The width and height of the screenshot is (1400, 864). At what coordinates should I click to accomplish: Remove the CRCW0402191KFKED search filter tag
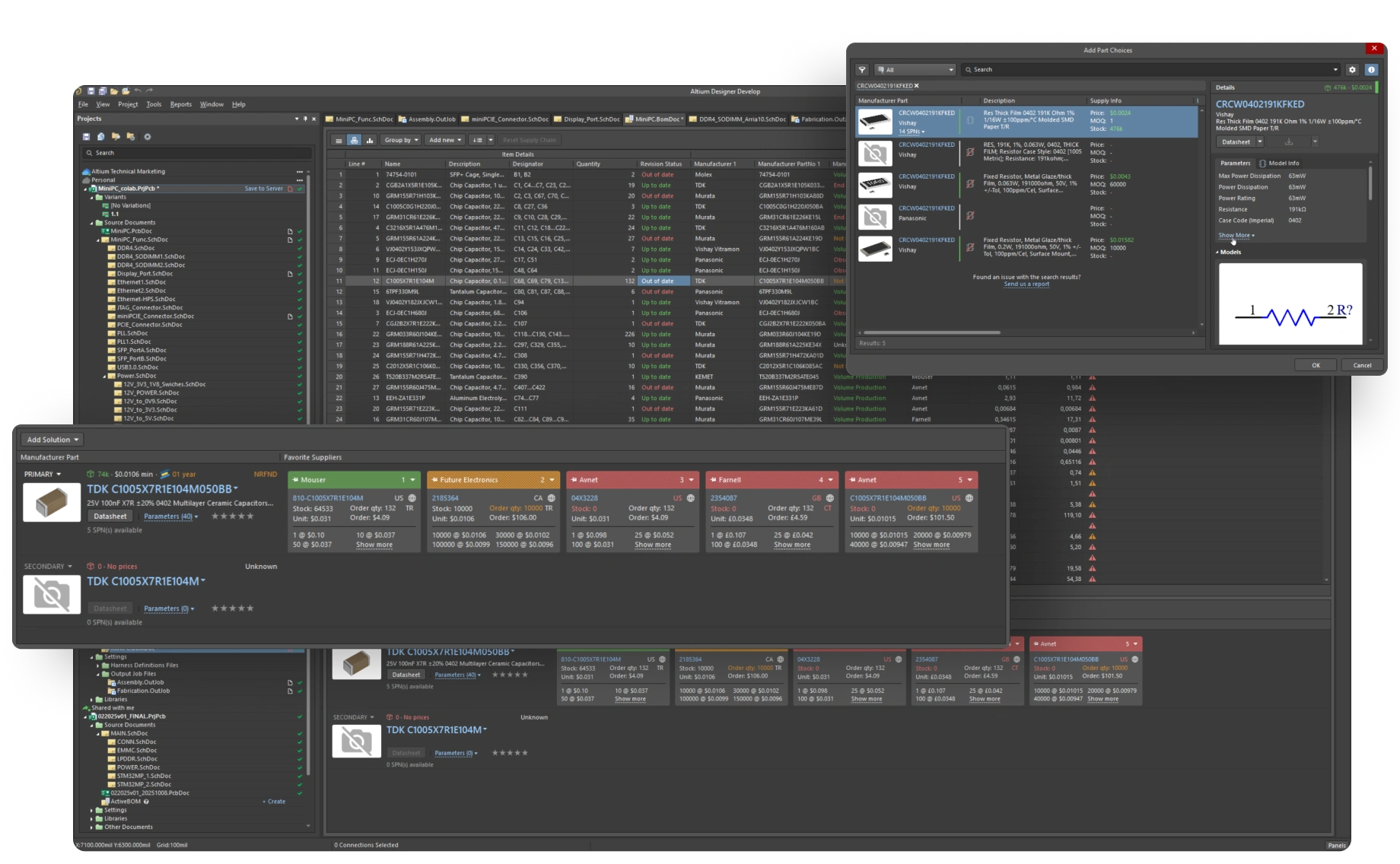click(916, 86)
